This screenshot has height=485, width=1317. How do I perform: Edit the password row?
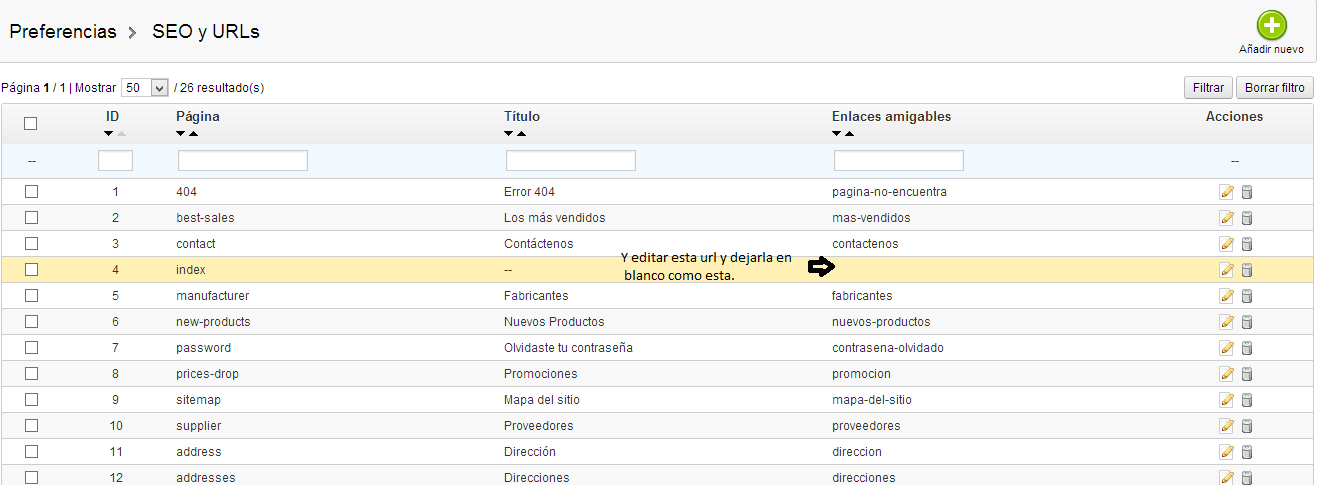tap(1227, 348)
